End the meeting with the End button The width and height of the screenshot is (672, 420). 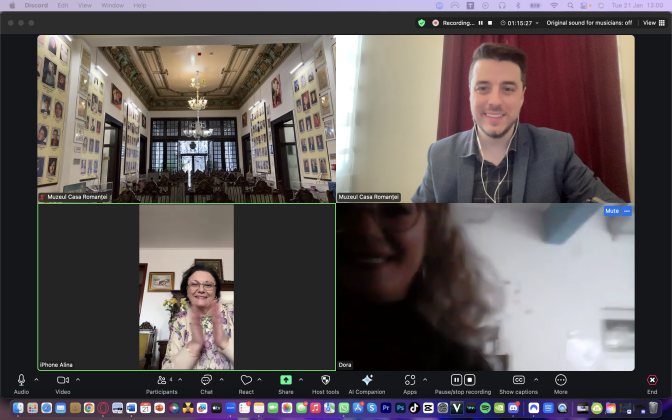tap(652, 381)
